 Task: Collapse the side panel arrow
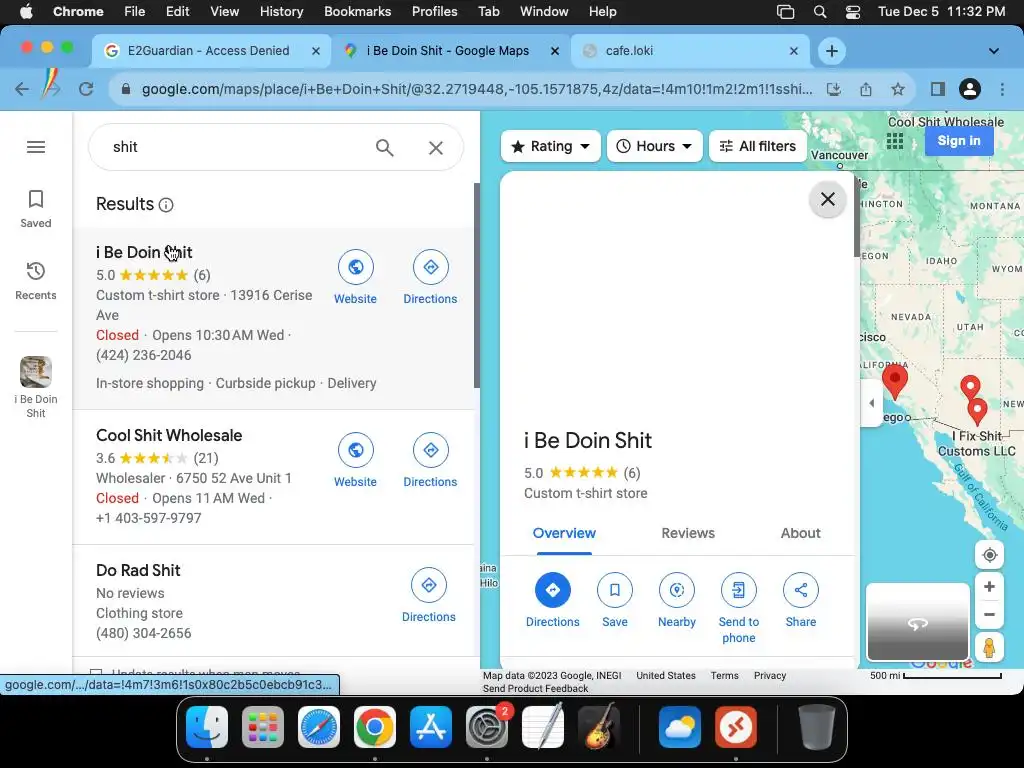[872, 403]
